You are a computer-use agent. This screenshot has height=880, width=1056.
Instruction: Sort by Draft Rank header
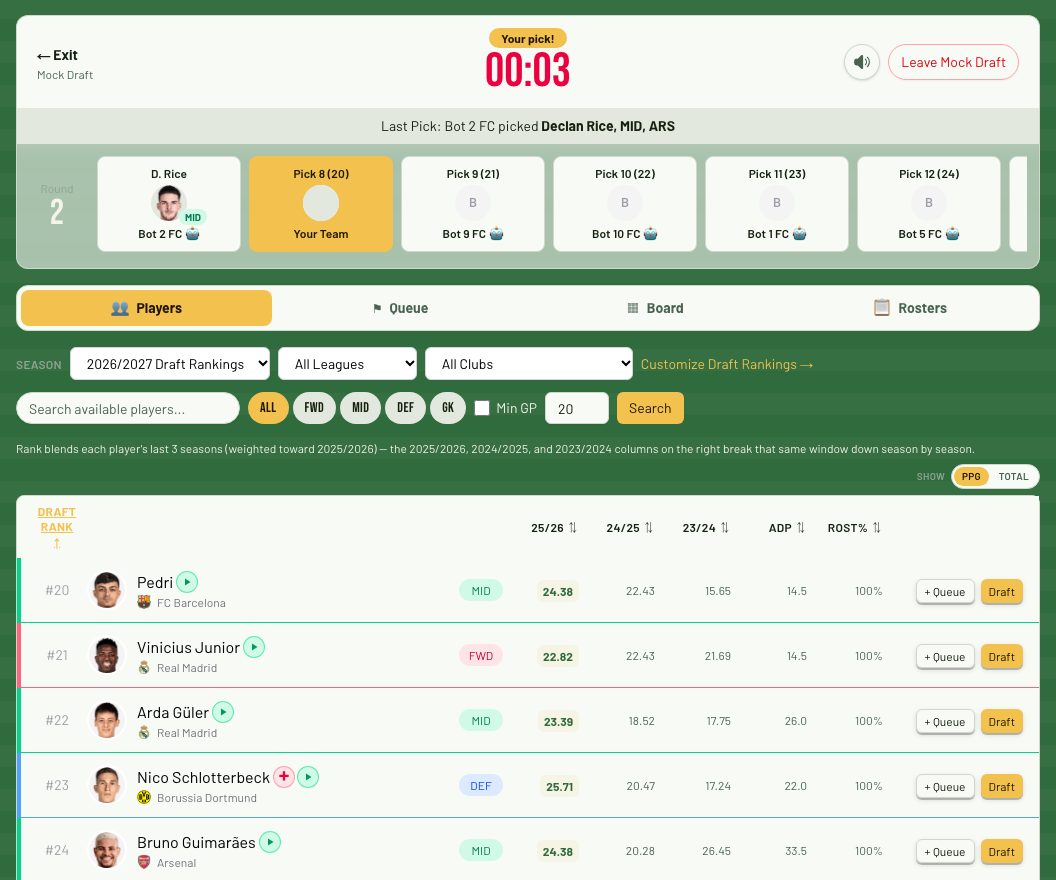(57, 527)
